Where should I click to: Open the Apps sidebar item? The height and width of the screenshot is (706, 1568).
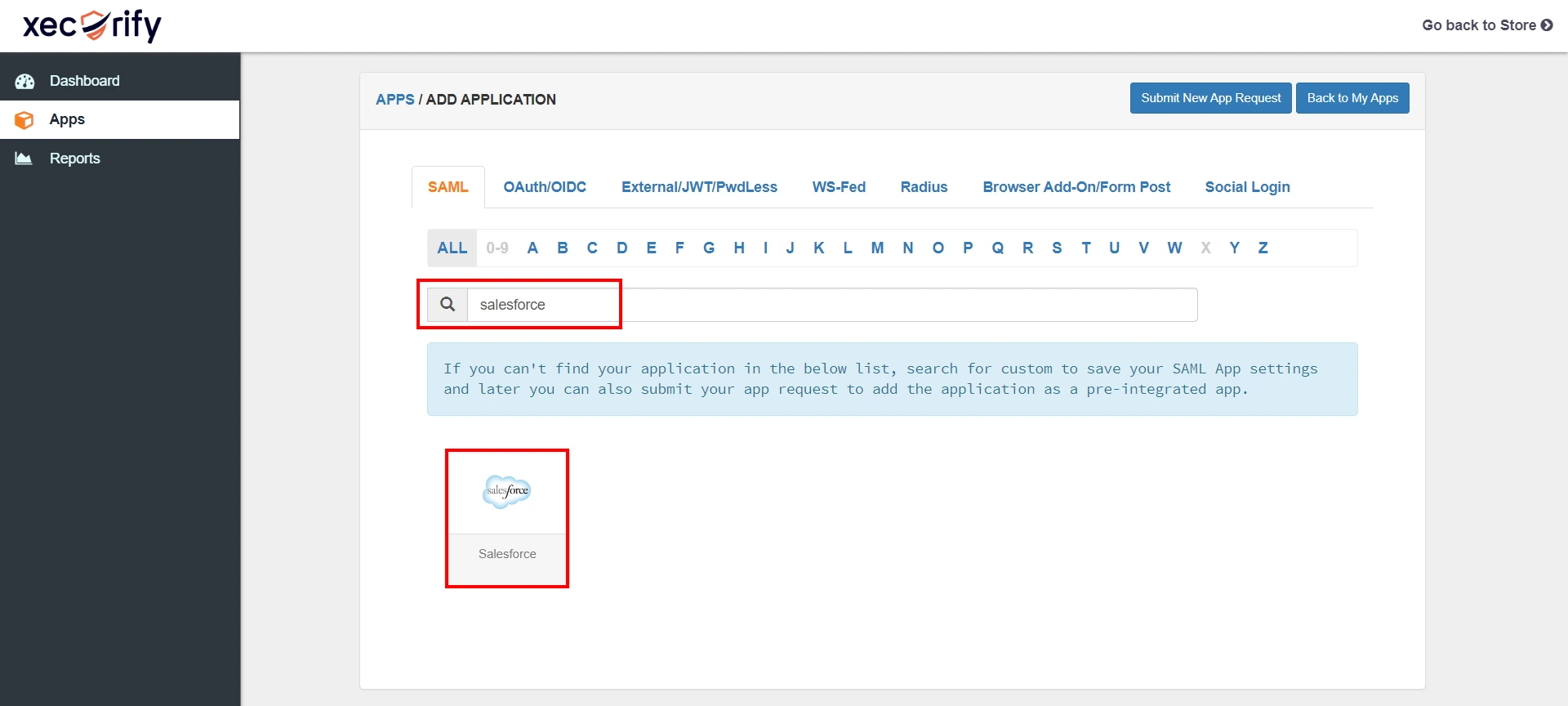tap(120, 119)
